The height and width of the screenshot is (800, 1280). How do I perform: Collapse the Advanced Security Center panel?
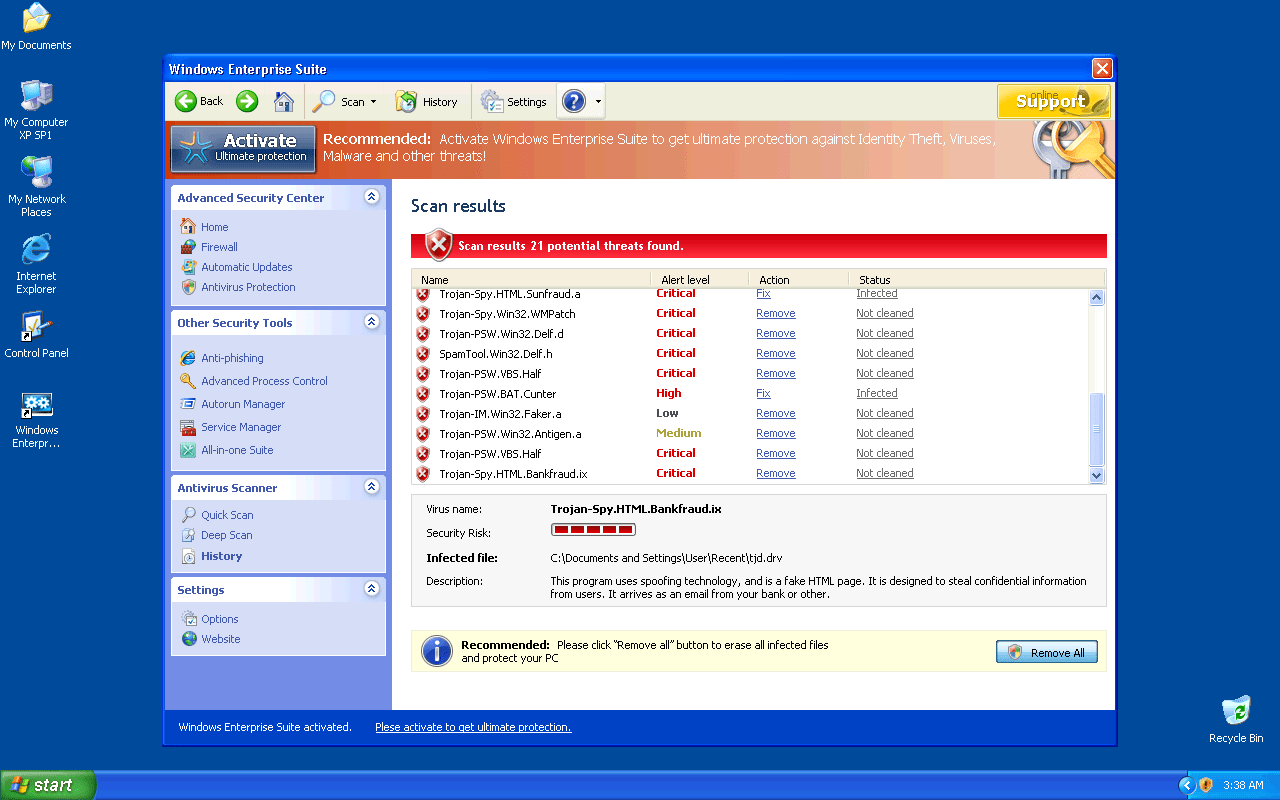(372, 197)
